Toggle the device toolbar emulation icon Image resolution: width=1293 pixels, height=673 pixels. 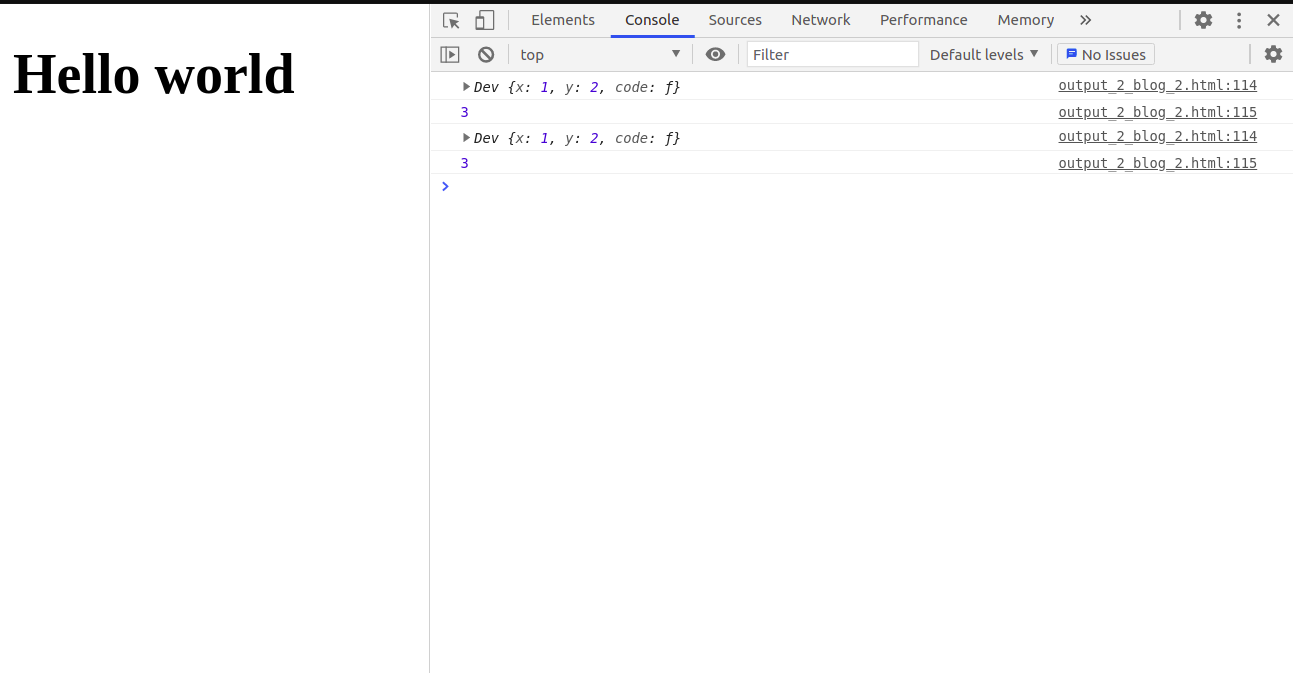pos(484,19)
